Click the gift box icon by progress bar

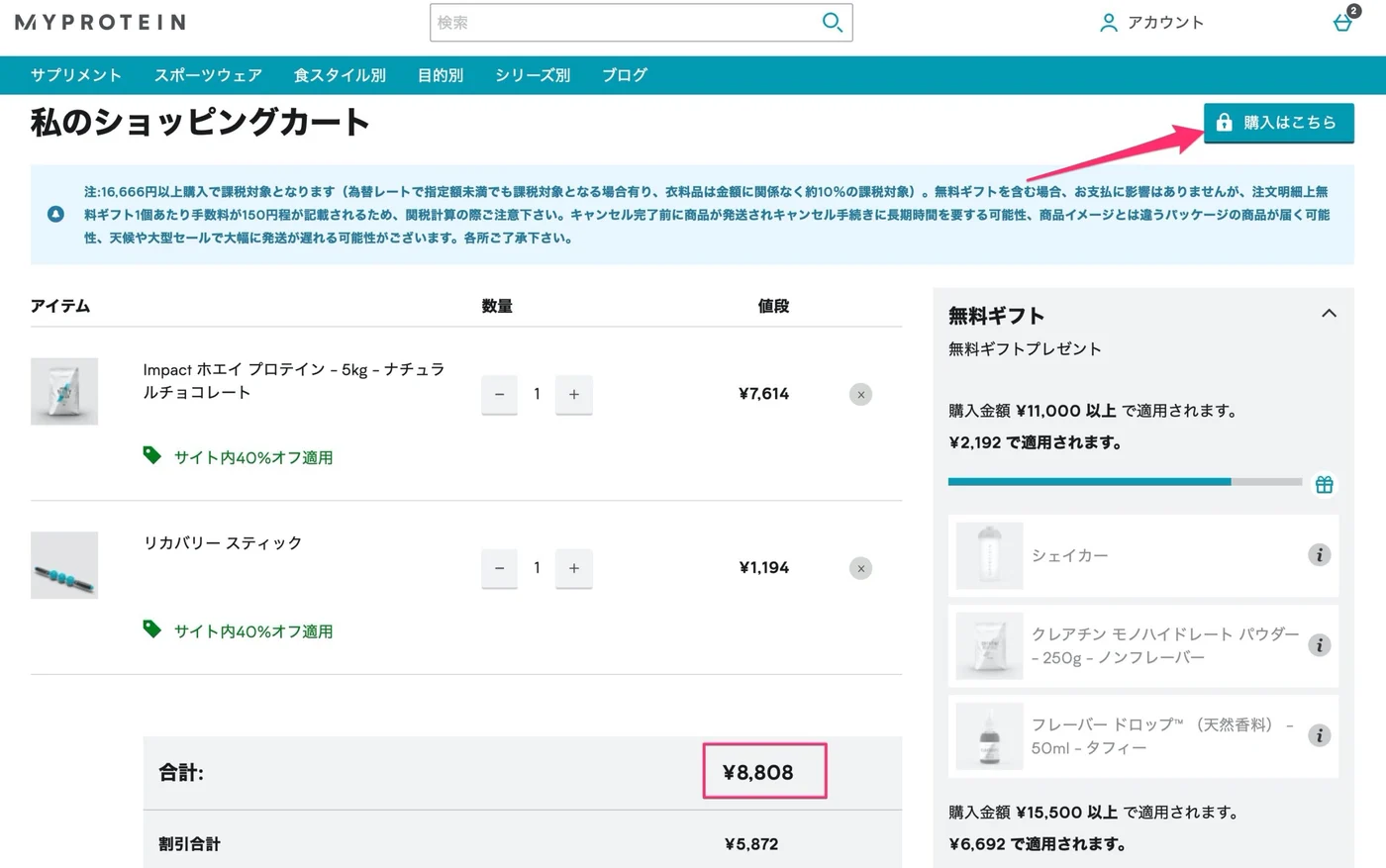point(1324,484)
